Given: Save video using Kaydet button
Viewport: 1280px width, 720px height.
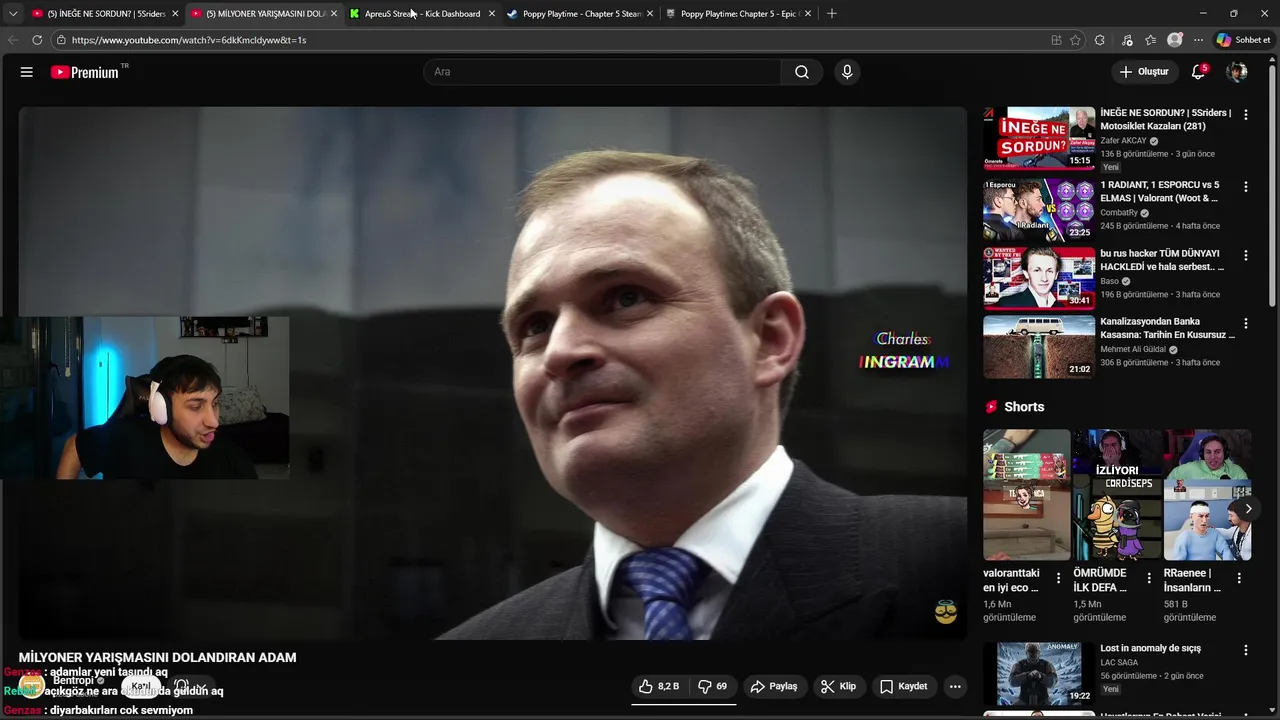Looking at the screenshot, I should 904,686.
